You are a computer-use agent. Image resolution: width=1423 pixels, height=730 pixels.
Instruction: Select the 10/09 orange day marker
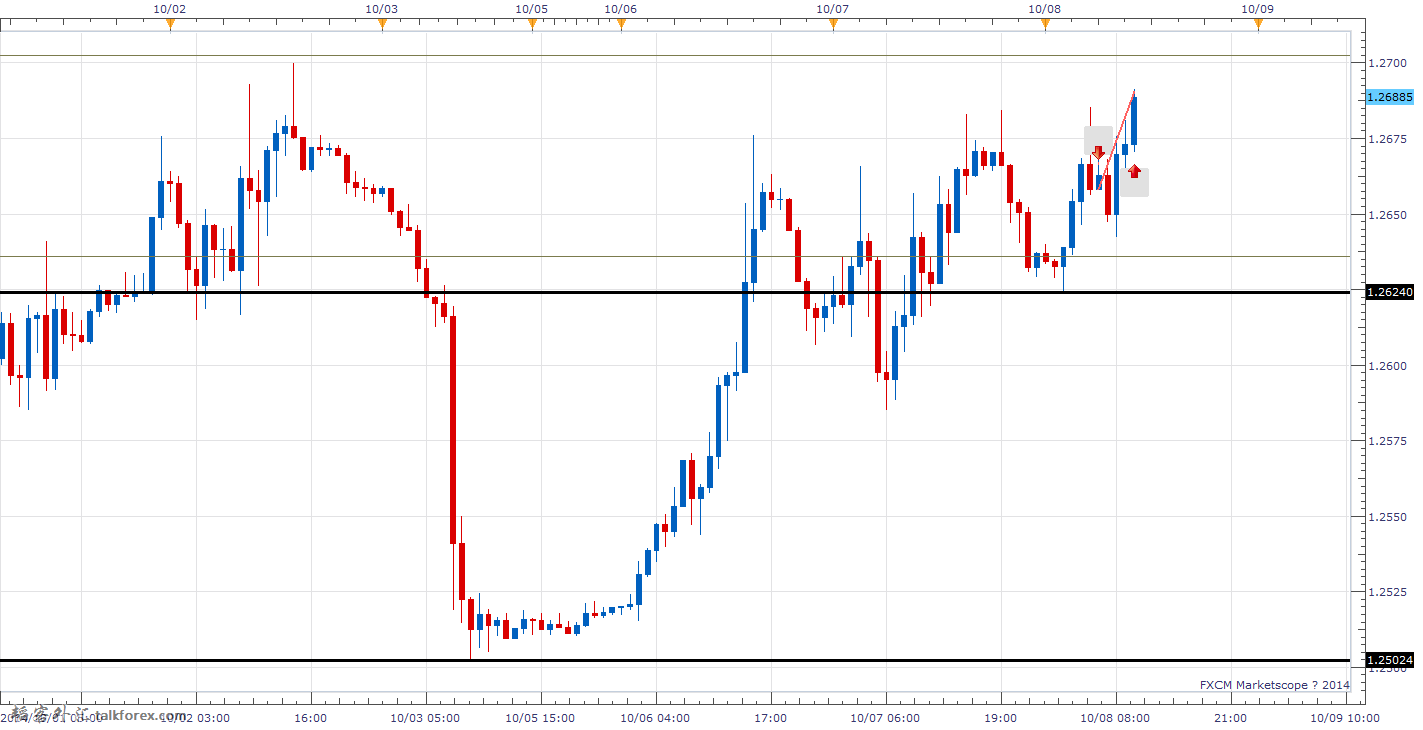[1258, 24]
